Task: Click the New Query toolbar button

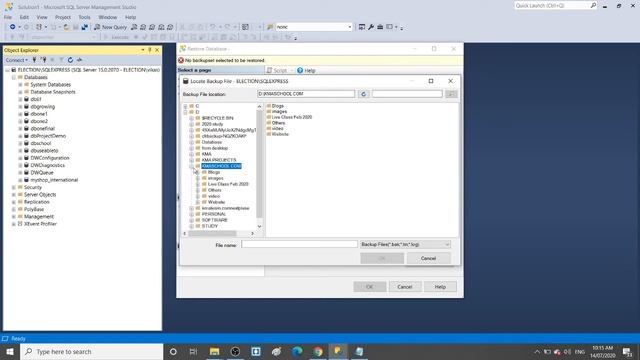Action: tap(111, 27)
